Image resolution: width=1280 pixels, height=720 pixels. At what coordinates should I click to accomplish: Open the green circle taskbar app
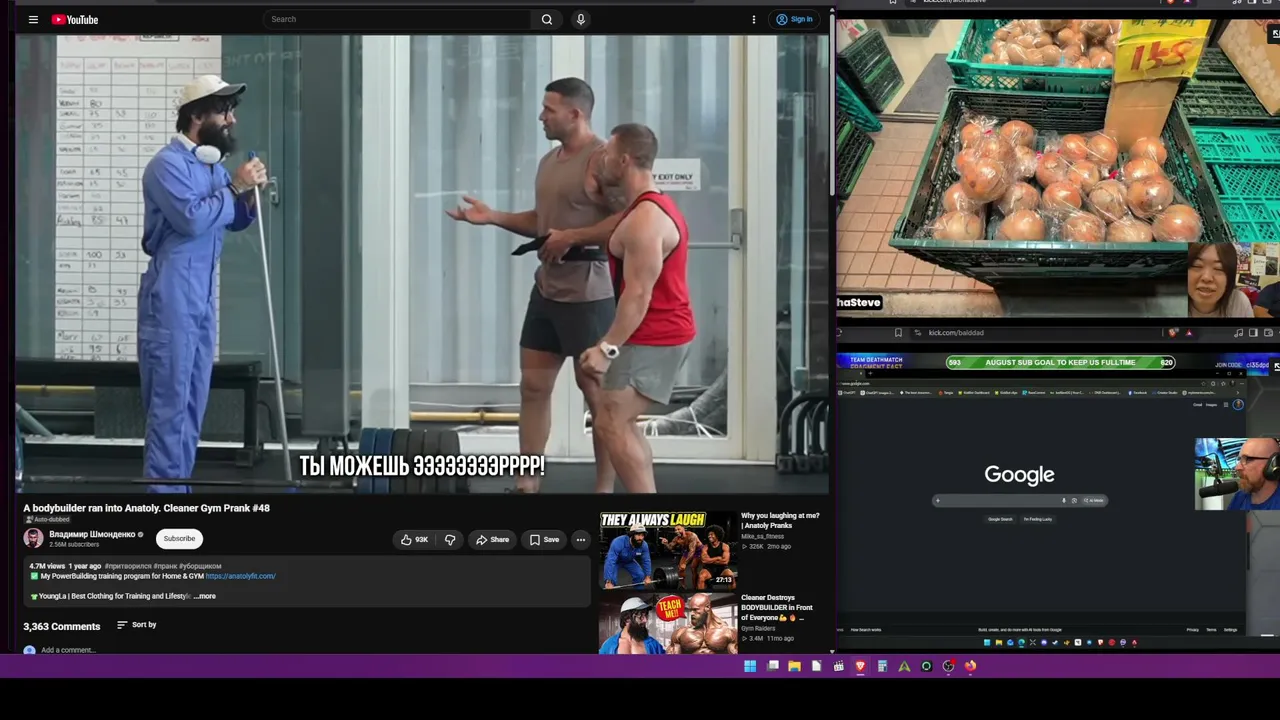926,666
